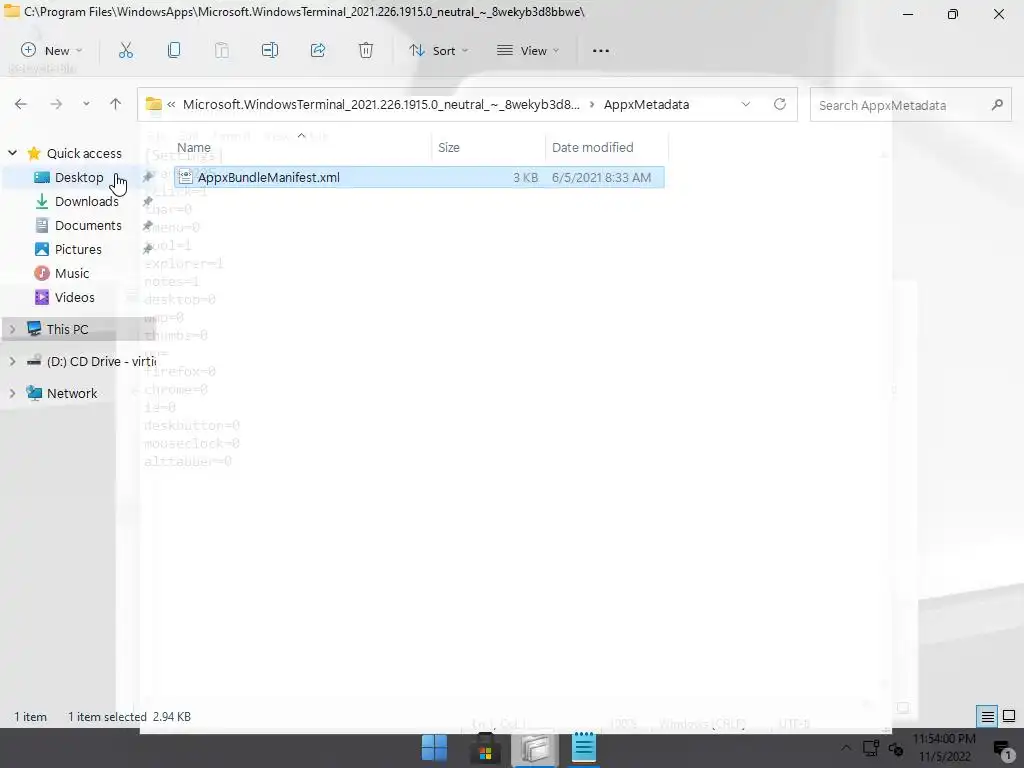
Task: Expand the address bar history dropdown
Action: [746, 104]
